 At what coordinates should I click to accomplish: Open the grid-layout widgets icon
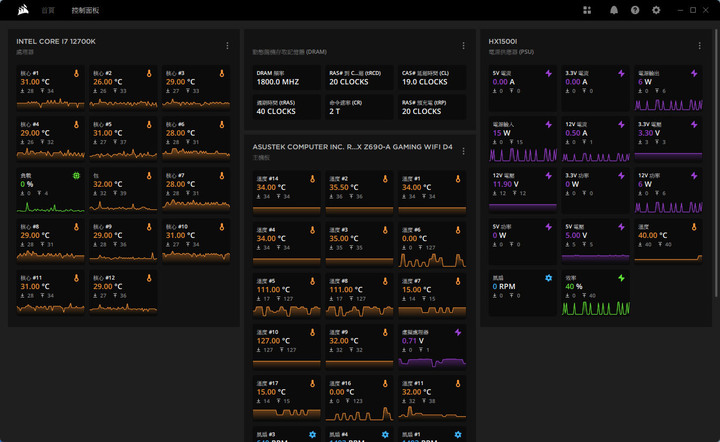(587, 10)
